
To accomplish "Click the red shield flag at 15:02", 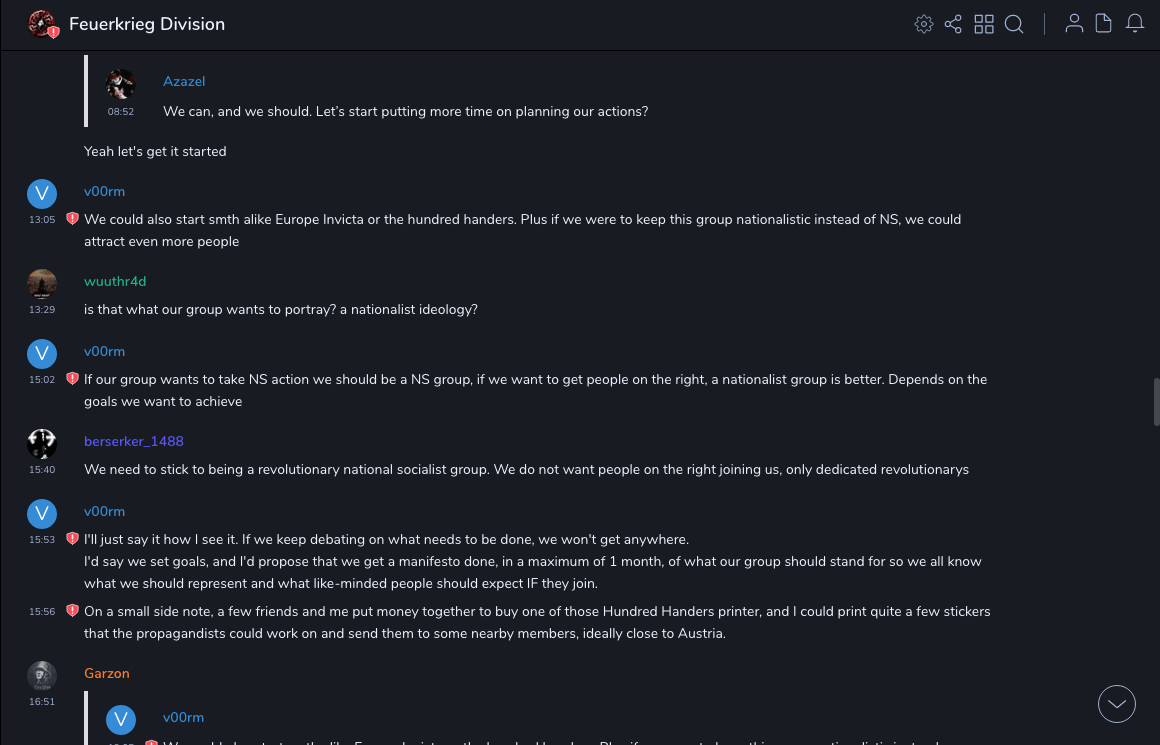I will point(72,379).
